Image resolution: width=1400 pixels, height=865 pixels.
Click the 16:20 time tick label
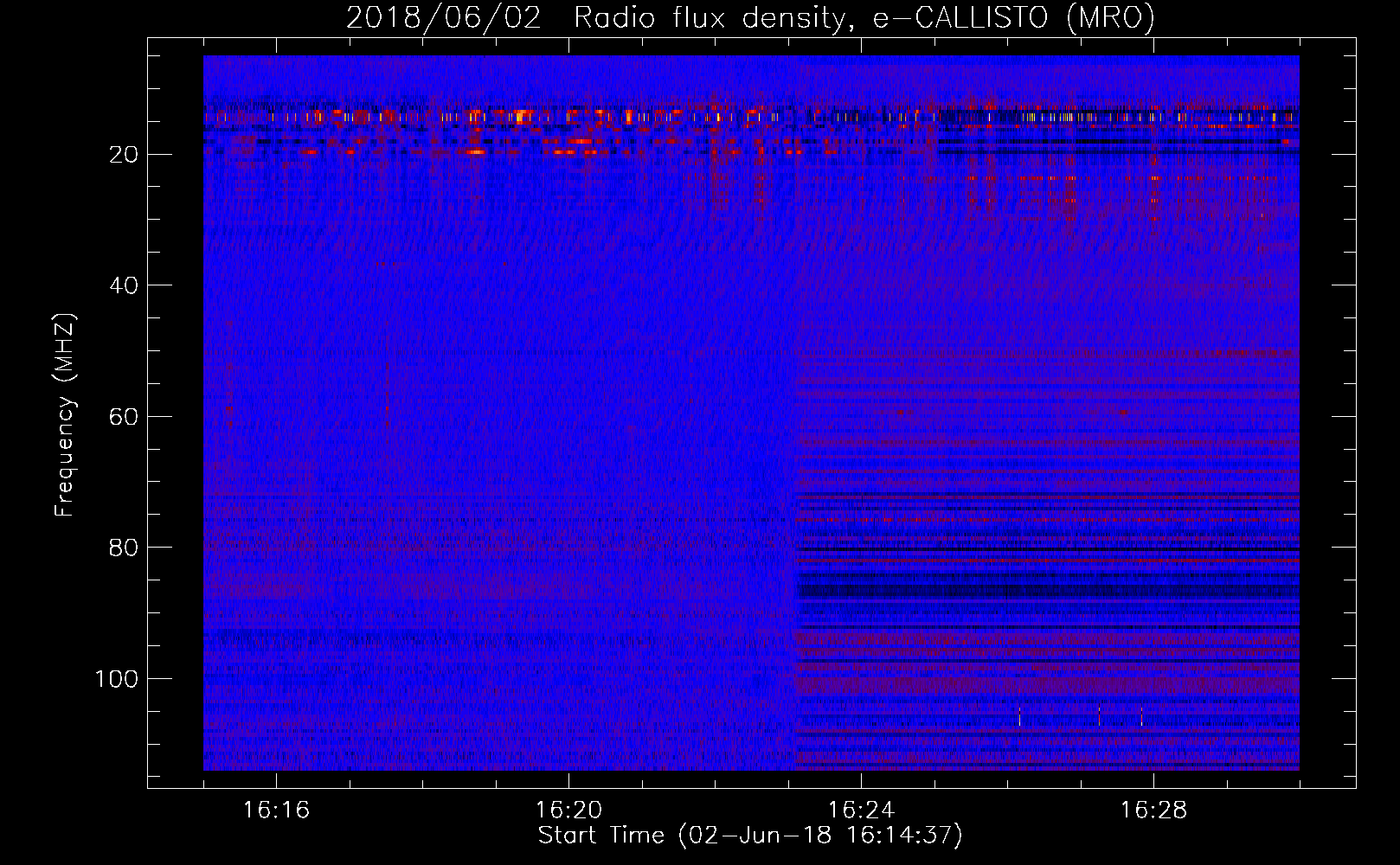[x=568, y=811]
